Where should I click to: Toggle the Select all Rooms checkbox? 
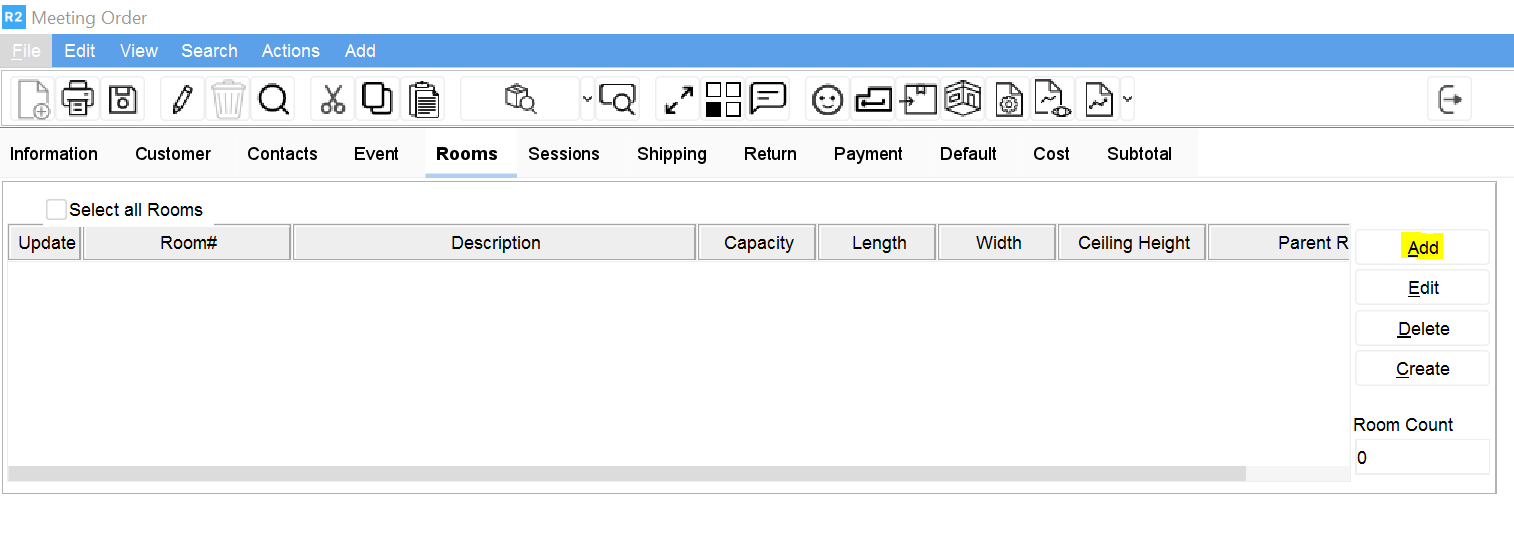click(x=57, y=210)
